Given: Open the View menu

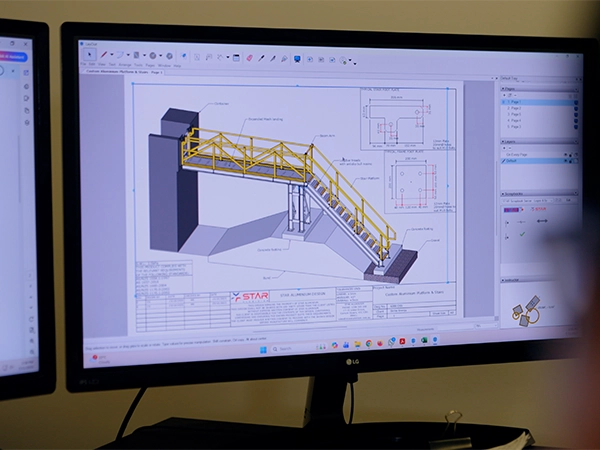Looking at the screenshot, I should click(x=102, y=65).
